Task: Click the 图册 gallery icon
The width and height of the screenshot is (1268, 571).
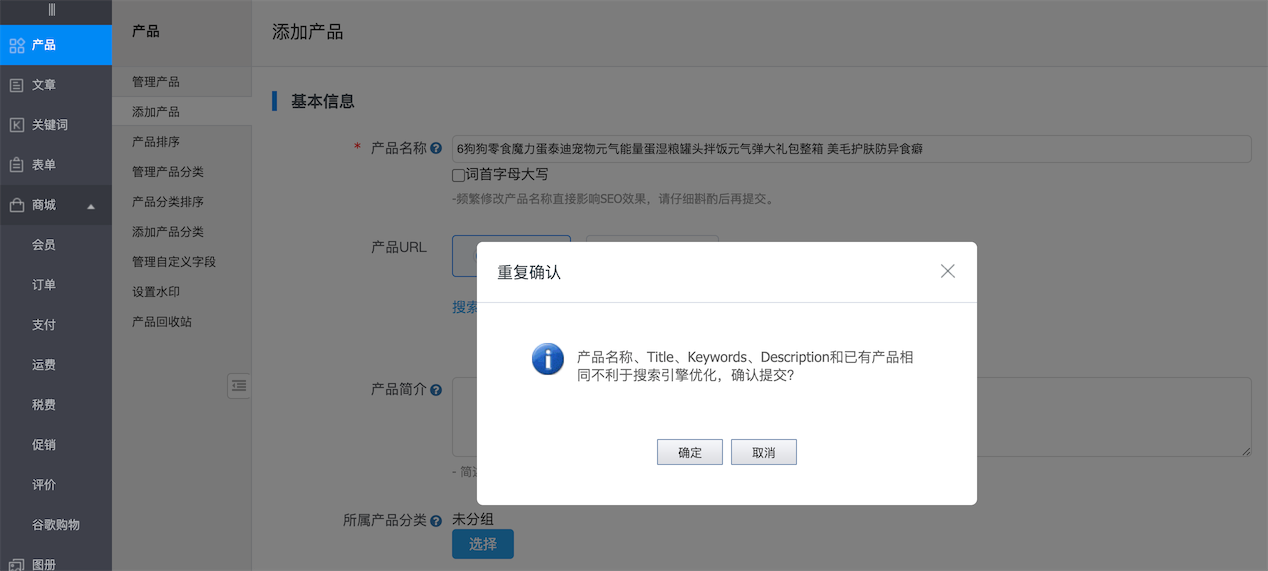Action: (x=16, y=564)
